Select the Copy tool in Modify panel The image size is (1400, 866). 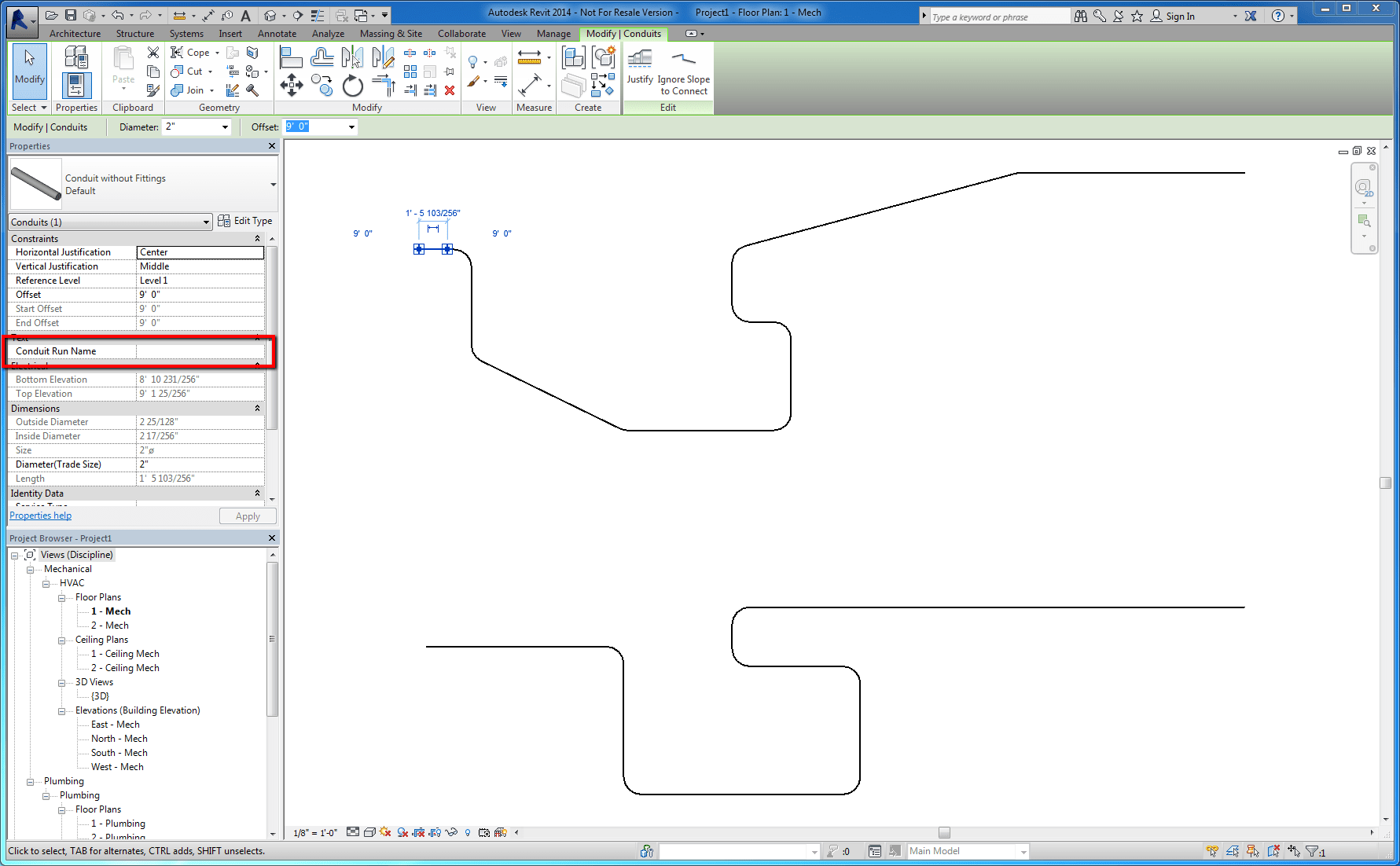[x=322, y=85]
